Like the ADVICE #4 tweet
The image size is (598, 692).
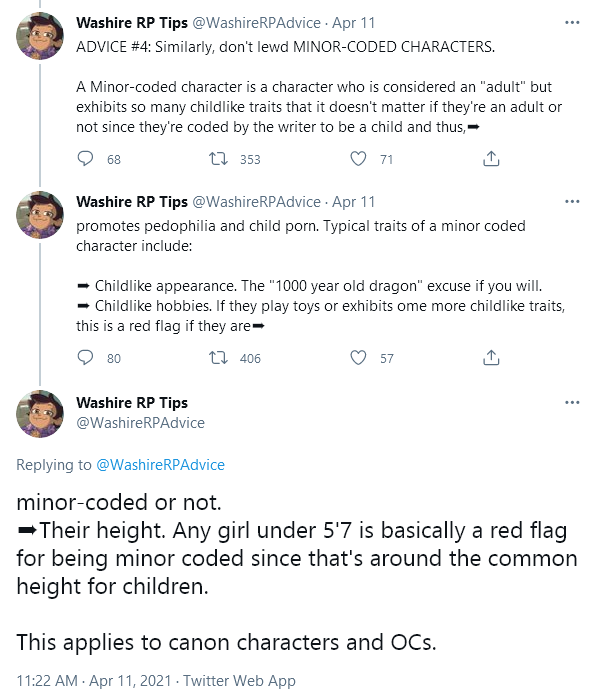point(358,158)
